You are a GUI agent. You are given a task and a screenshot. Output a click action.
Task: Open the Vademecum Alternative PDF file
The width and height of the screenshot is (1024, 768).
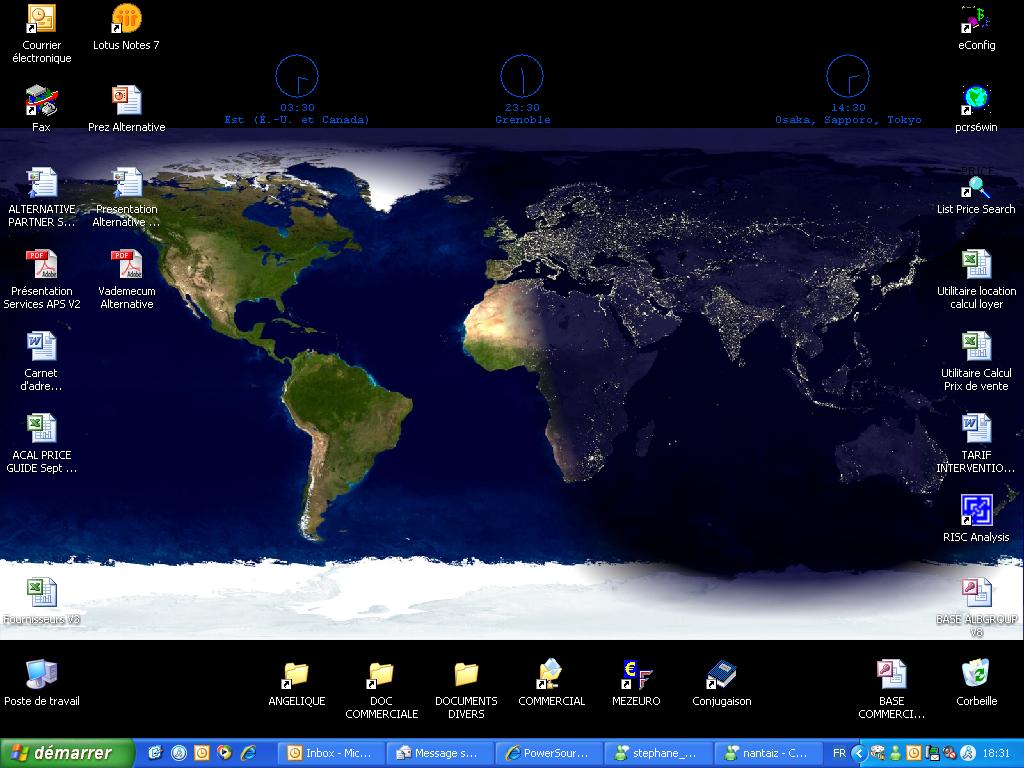pyautogui.click(x=126, y=266)
